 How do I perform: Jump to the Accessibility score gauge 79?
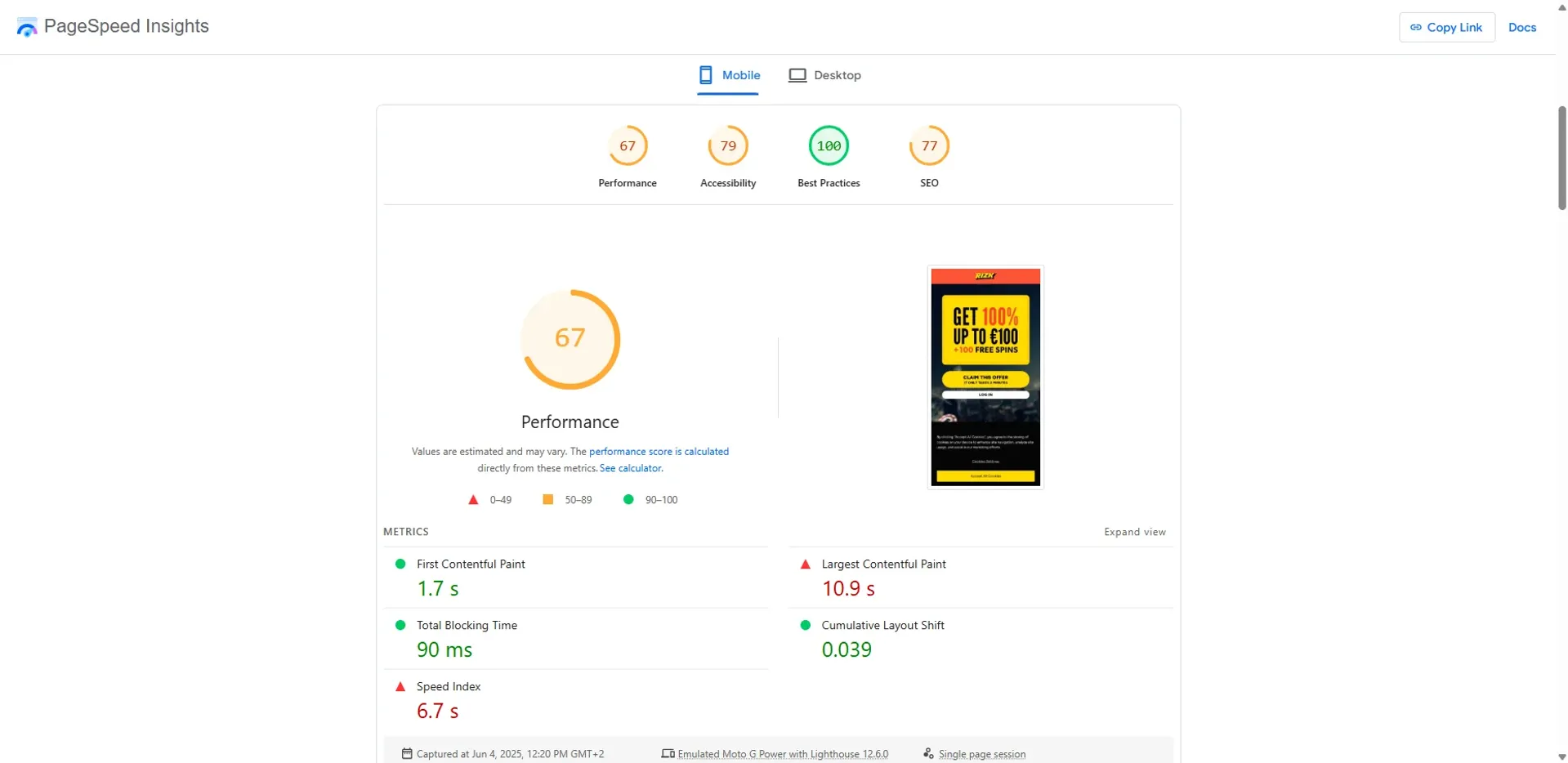[728, 146]
